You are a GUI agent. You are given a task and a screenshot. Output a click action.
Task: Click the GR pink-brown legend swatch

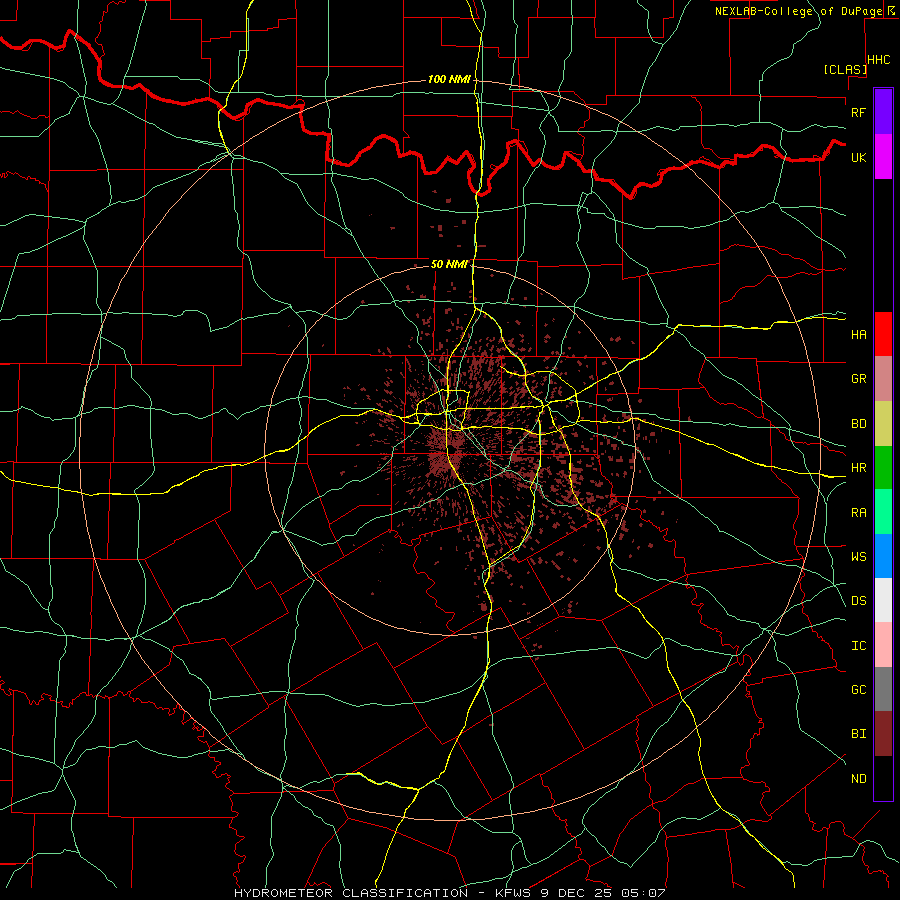pos(883,379)
